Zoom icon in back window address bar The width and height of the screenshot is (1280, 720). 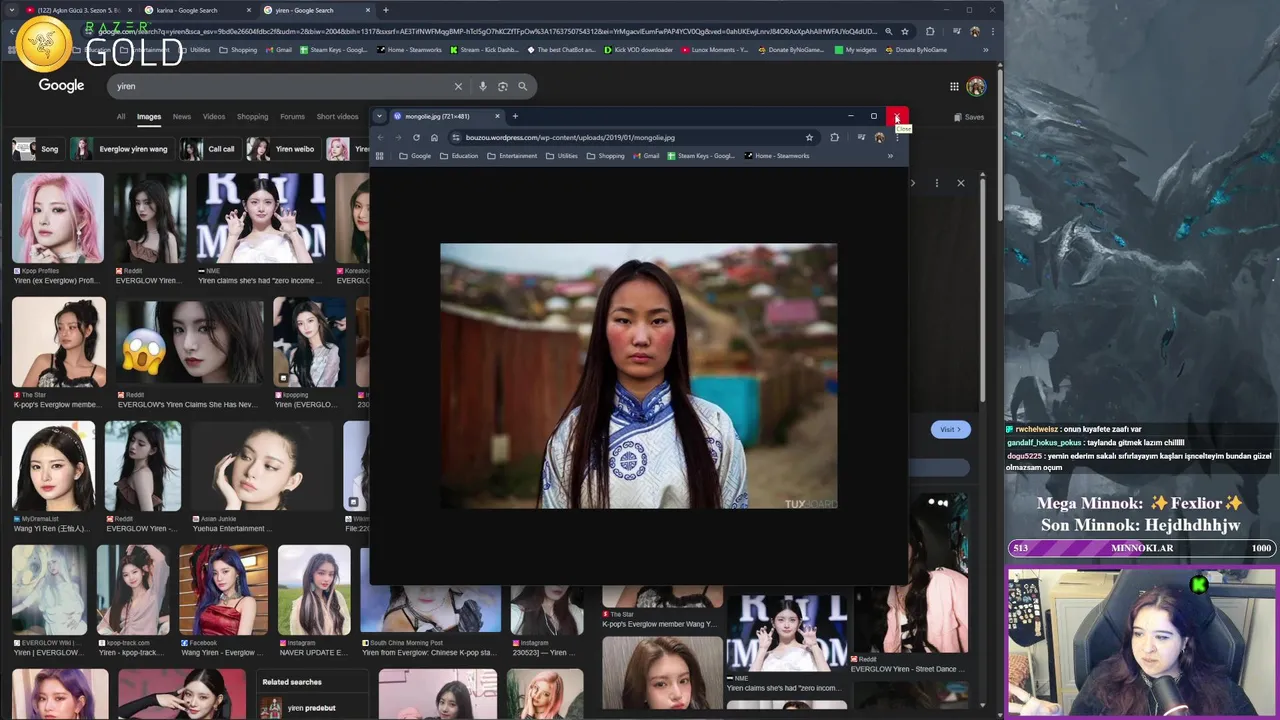(x=888, y=31)
